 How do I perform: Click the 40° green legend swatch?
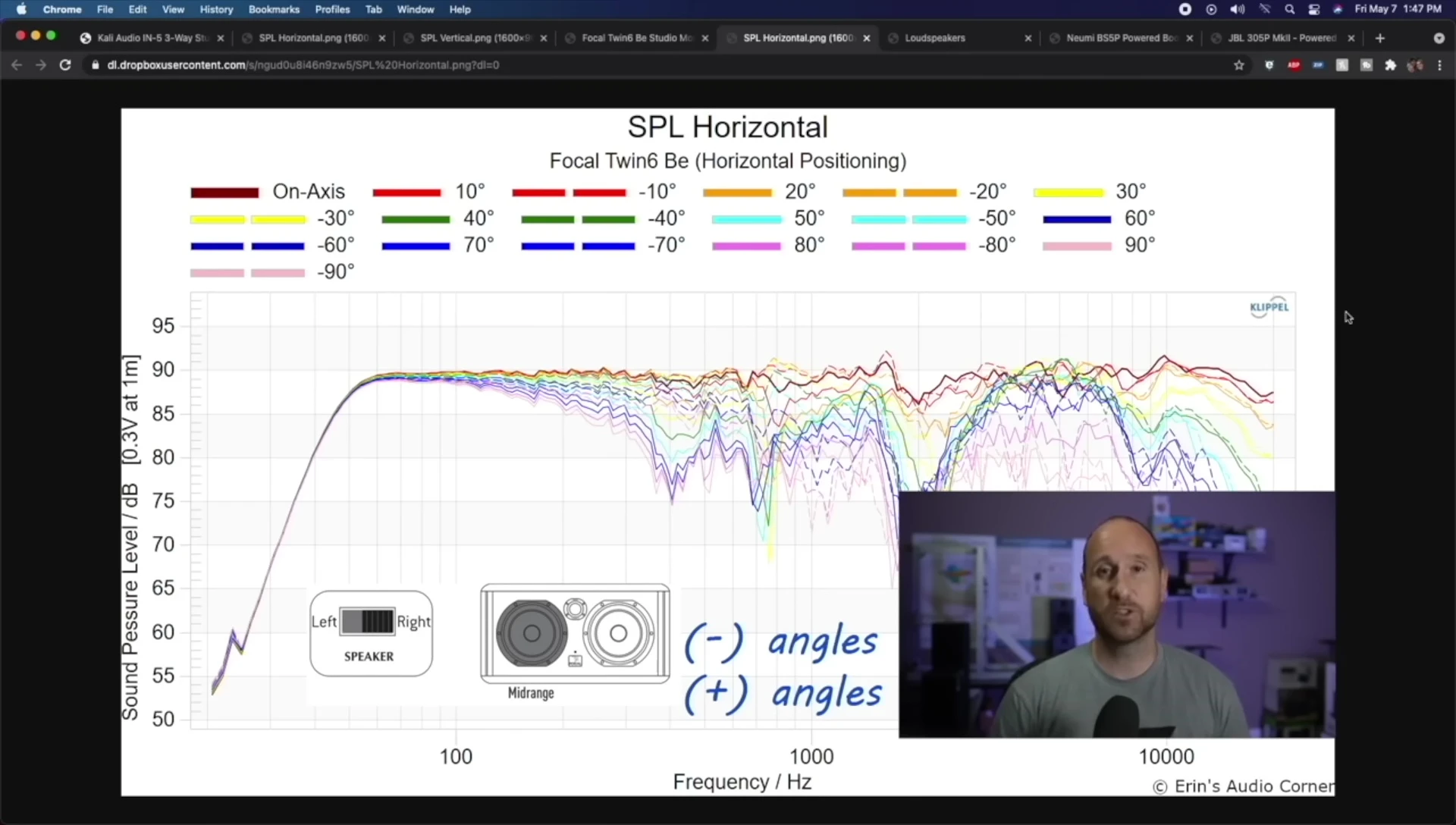click(x=416, y=219)
